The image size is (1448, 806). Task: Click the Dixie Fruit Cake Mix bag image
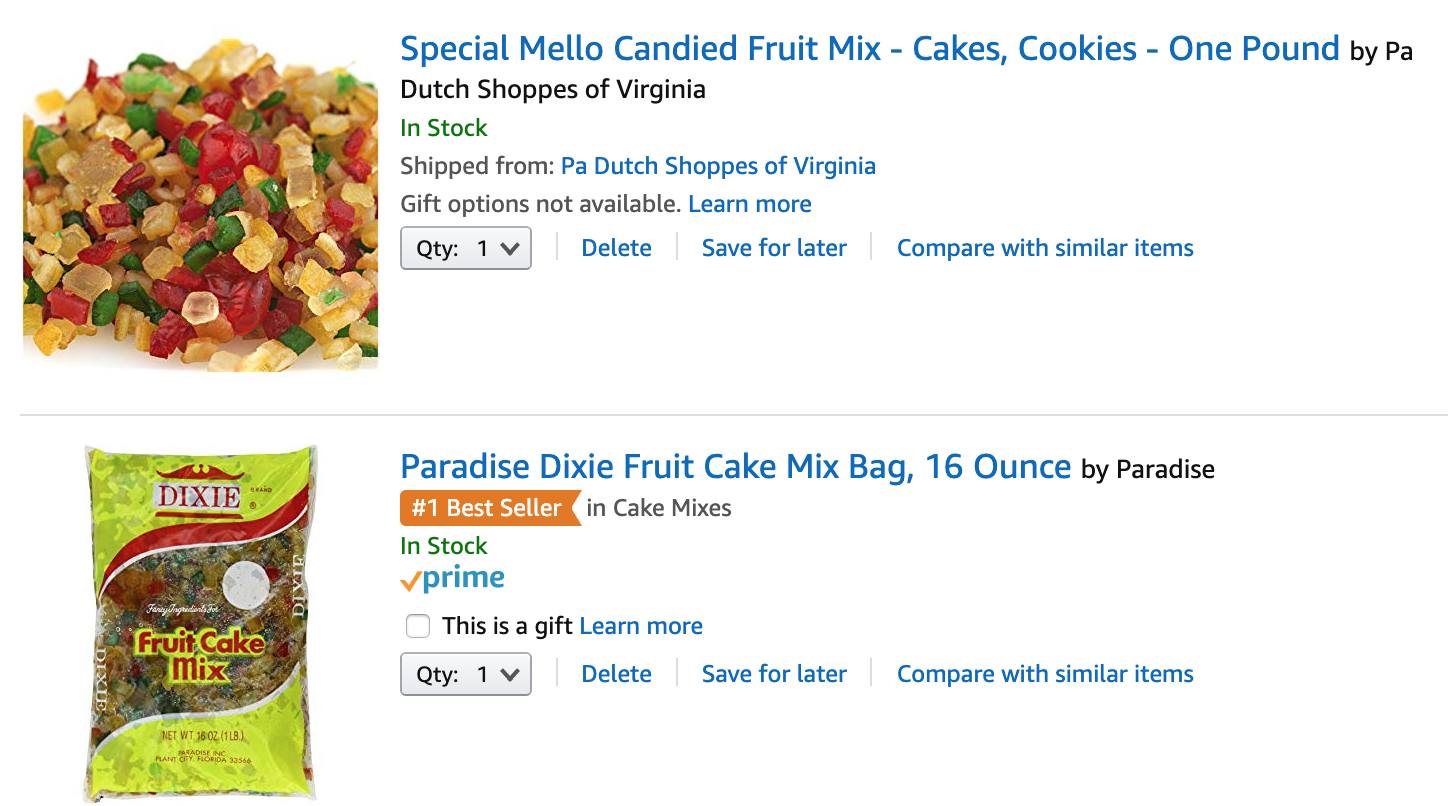(x=200, y=623)
